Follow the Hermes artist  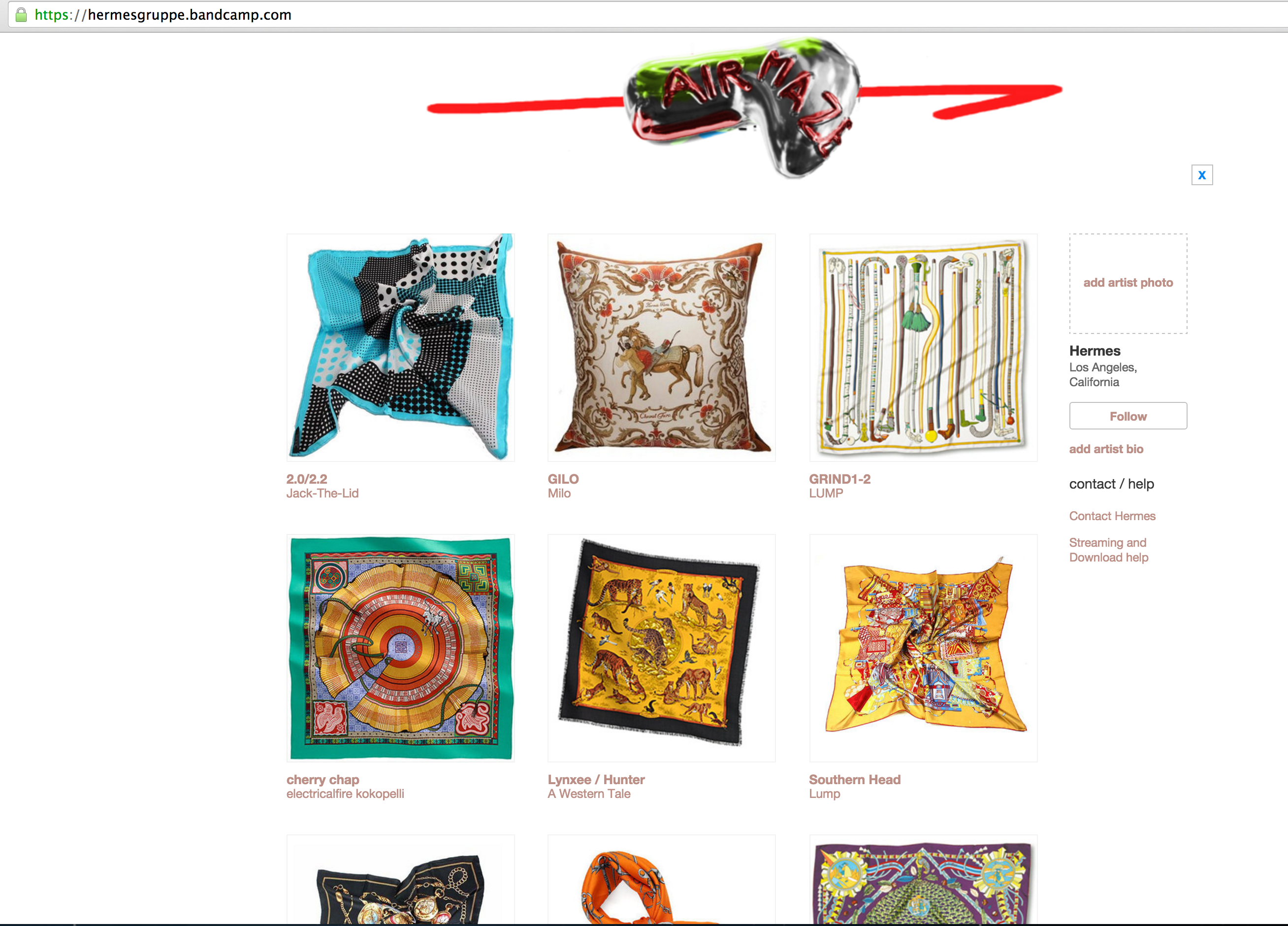pyautogui.click(x=1128, y=416)
